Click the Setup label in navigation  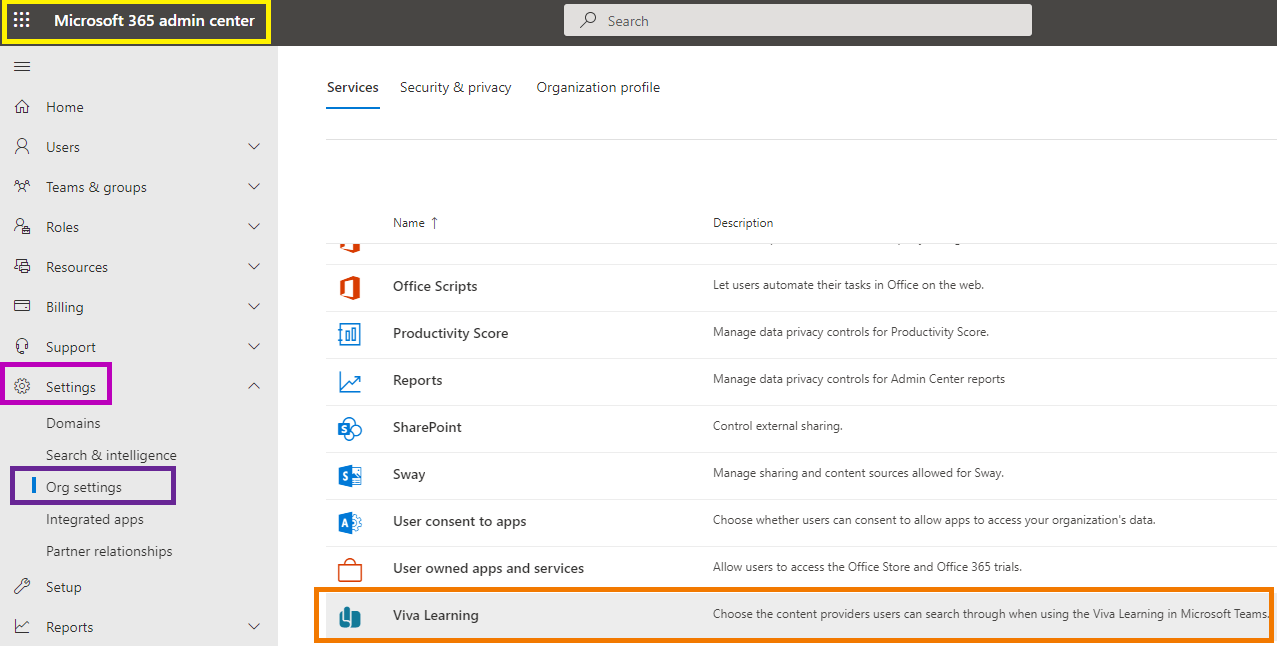64,587
